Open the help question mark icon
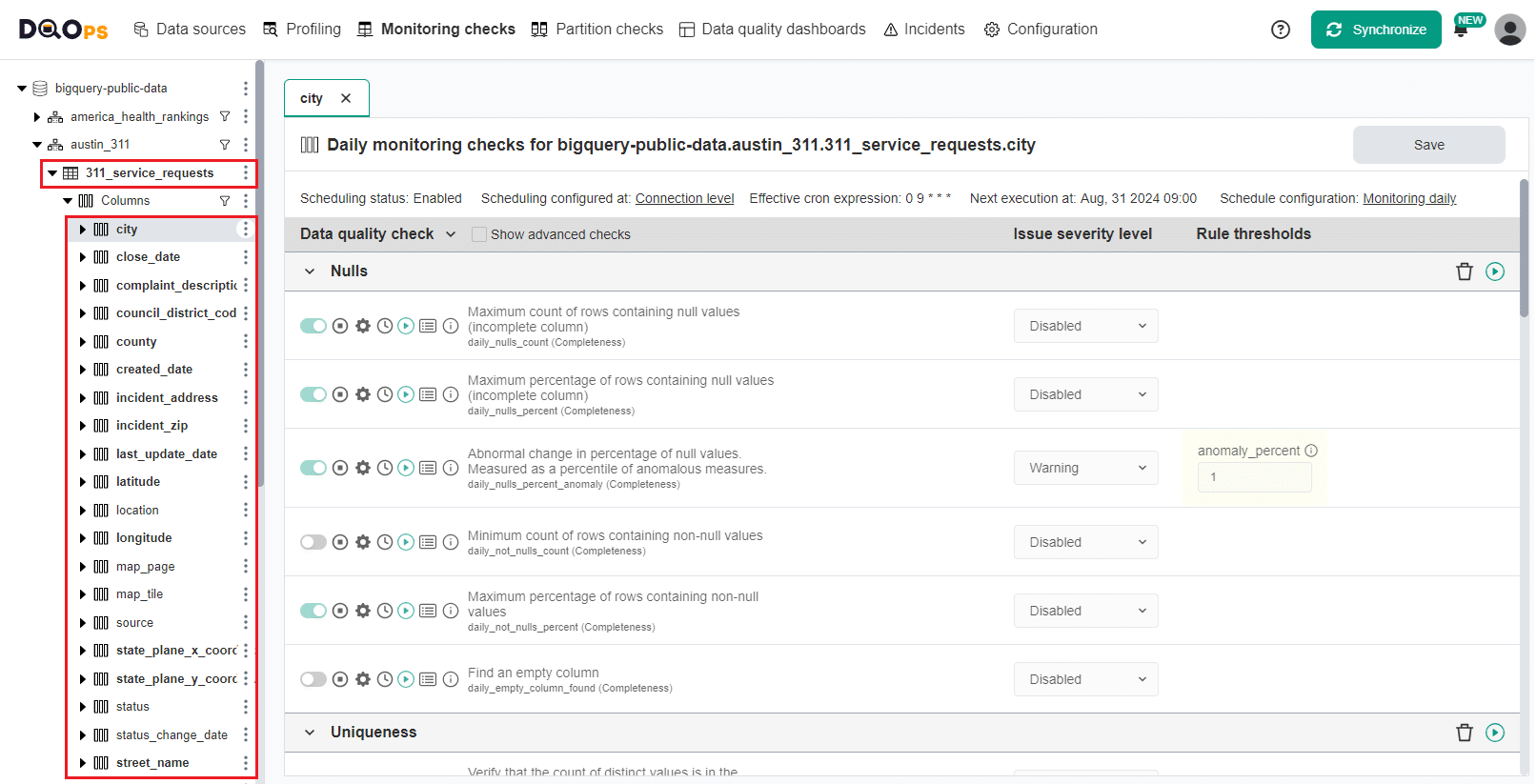The width and height of the screenshot is (1536, 784). click(x=1281, y=30)
